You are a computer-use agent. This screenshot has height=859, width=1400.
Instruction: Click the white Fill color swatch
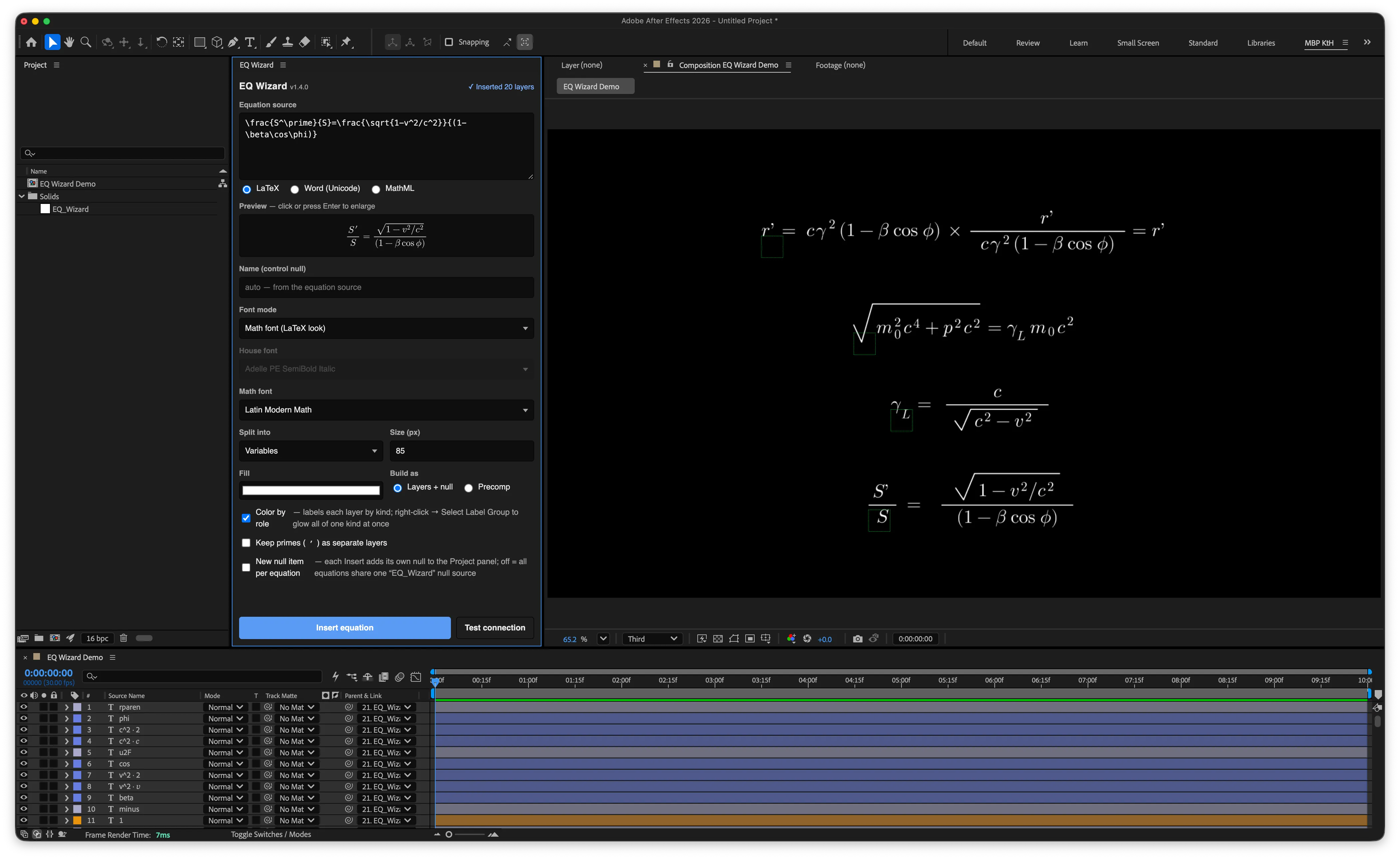(x=311, y=490)
